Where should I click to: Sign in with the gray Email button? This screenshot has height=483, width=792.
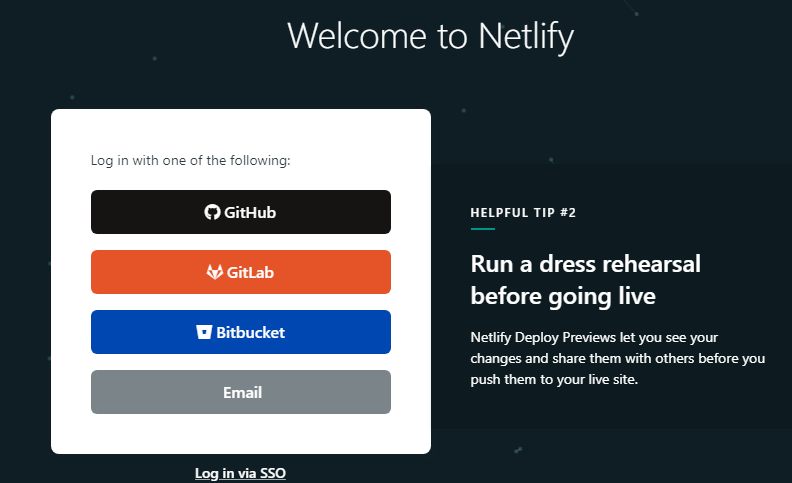(x=241, y=392)
